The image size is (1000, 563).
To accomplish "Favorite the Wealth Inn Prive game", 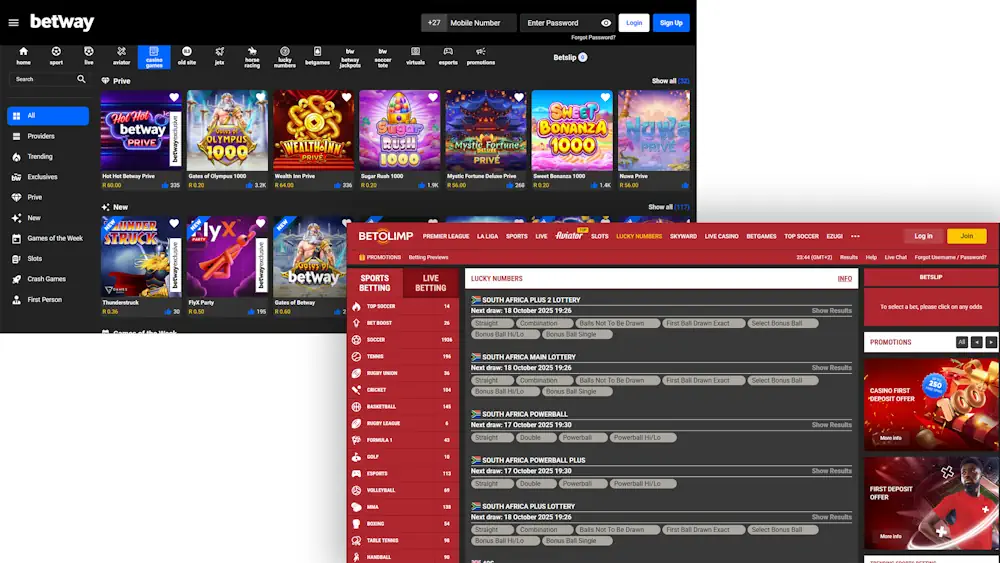I will (x=346, y=98).
